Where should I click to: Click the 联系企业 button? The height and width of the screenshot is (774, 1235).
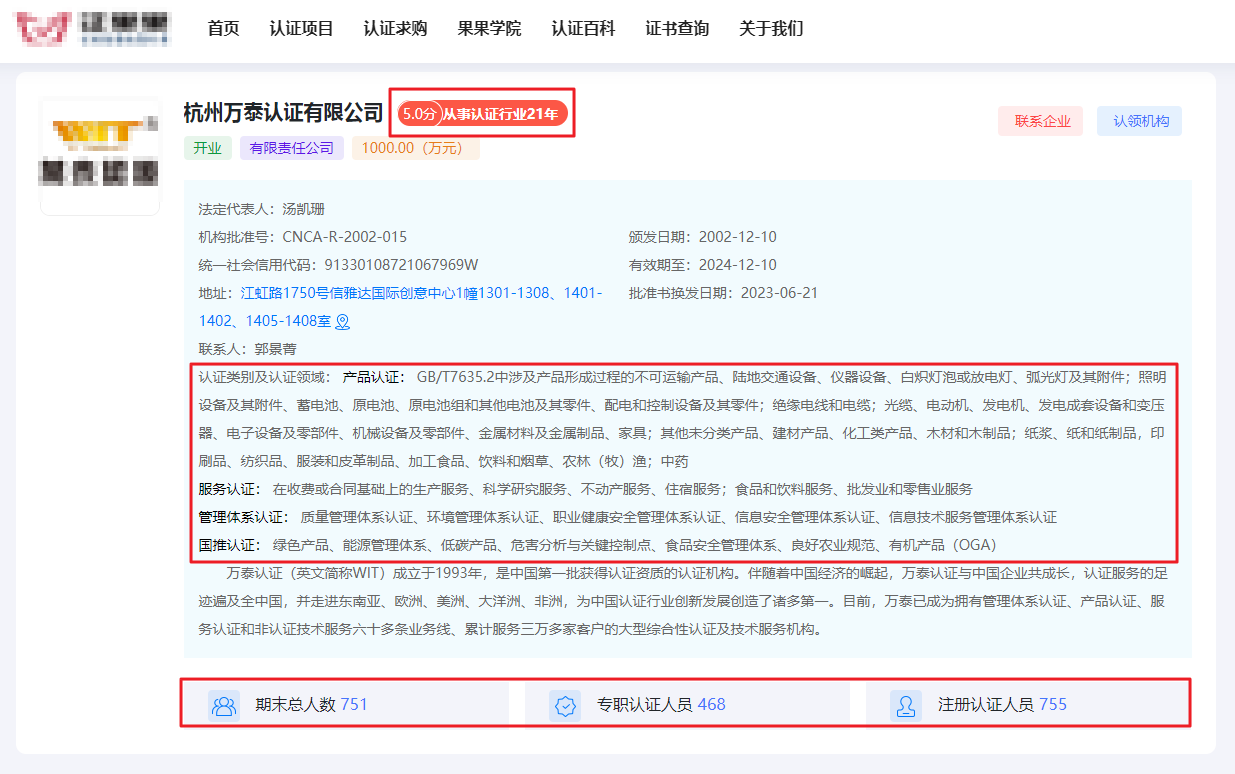[x=1042, y=121]
